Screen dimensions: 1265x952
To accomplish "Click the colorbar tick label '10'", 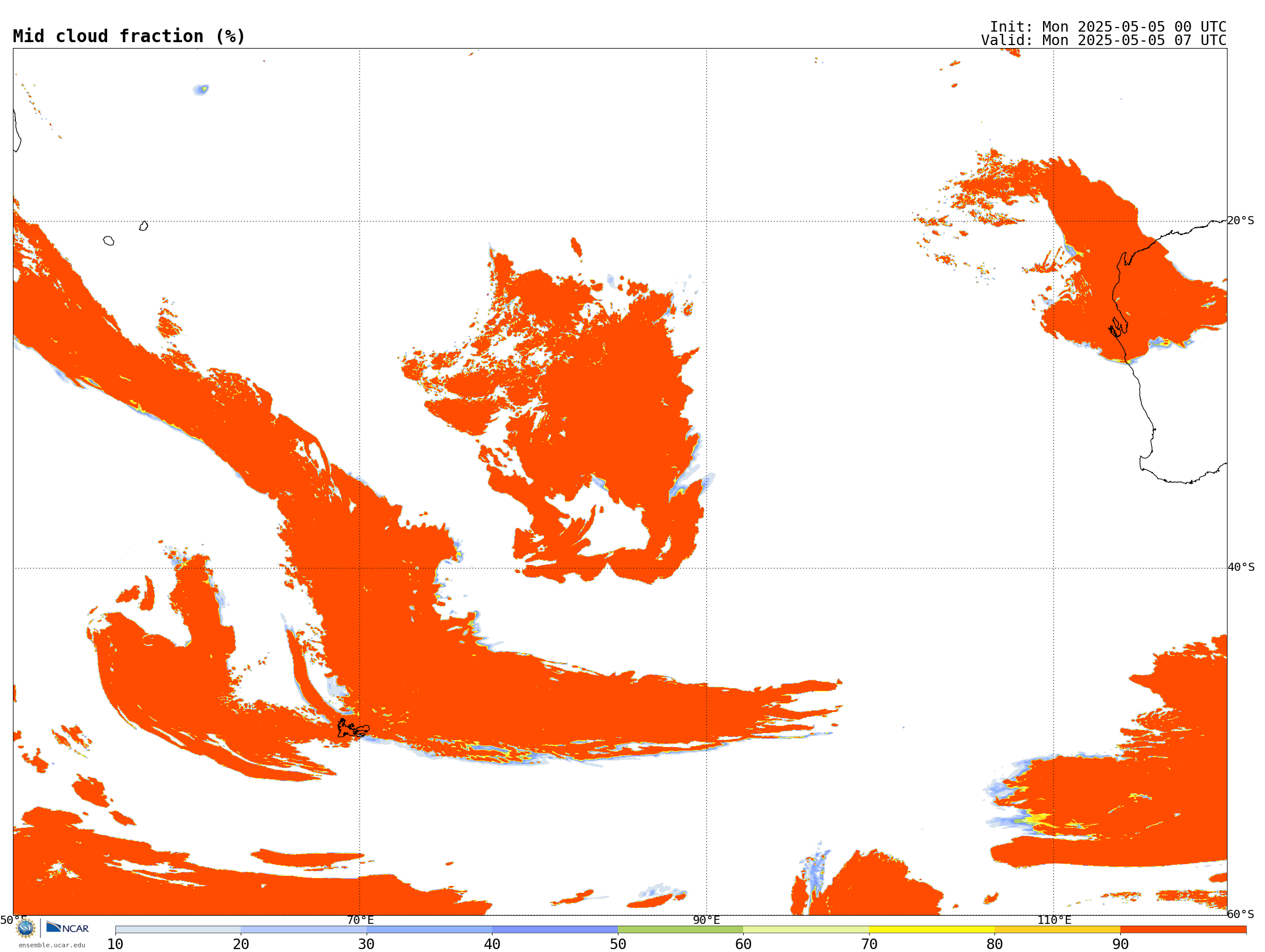I will [115, 944].
